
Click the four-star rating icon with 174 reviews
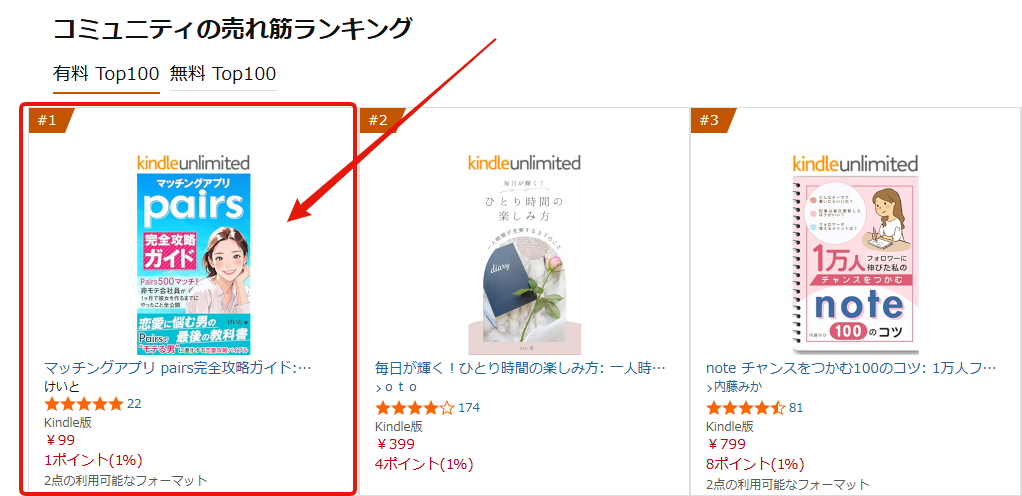click(414, 408)
